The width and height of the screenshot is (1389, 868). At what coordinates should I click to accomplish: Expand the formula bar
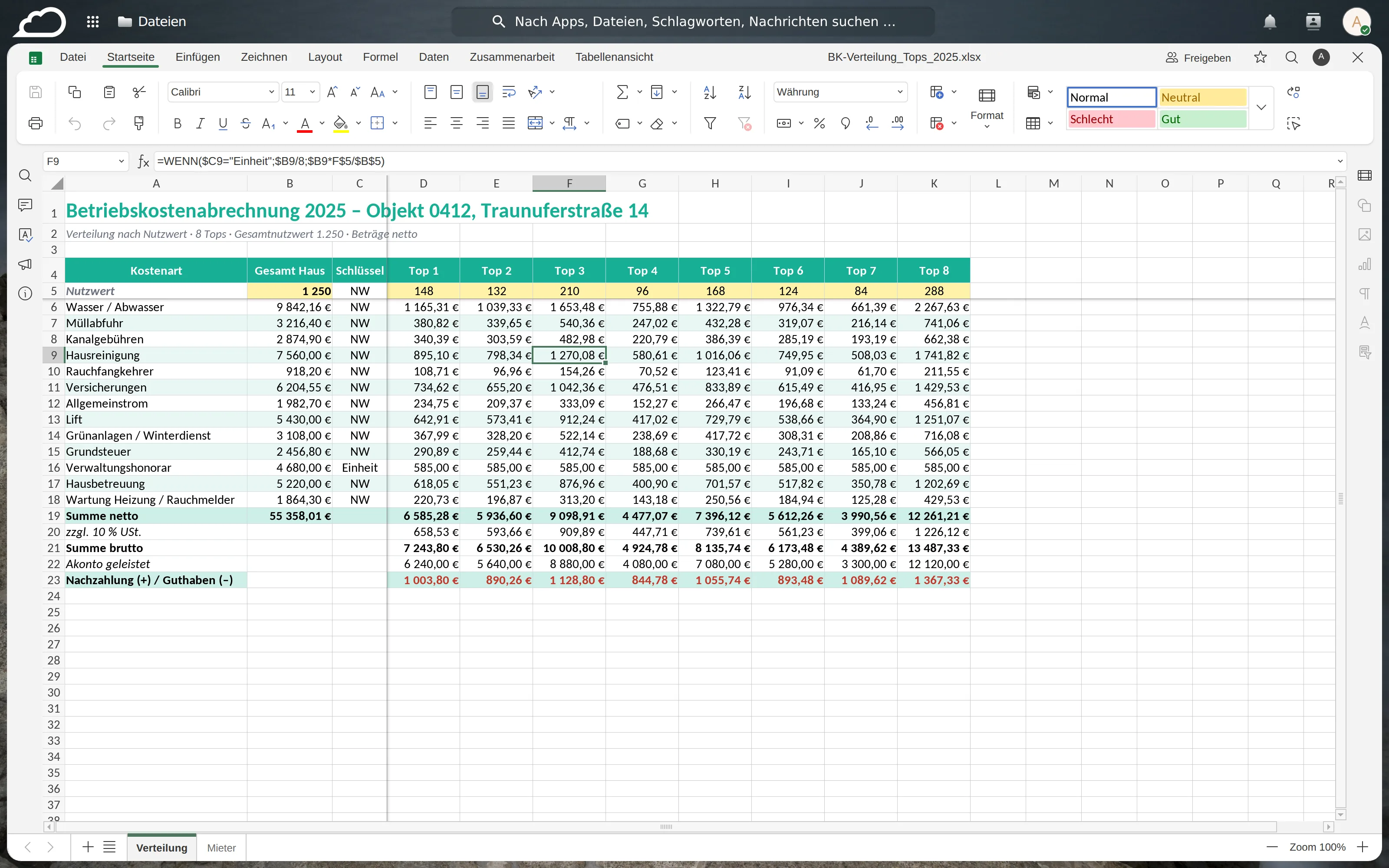(x=1340, y=161)
